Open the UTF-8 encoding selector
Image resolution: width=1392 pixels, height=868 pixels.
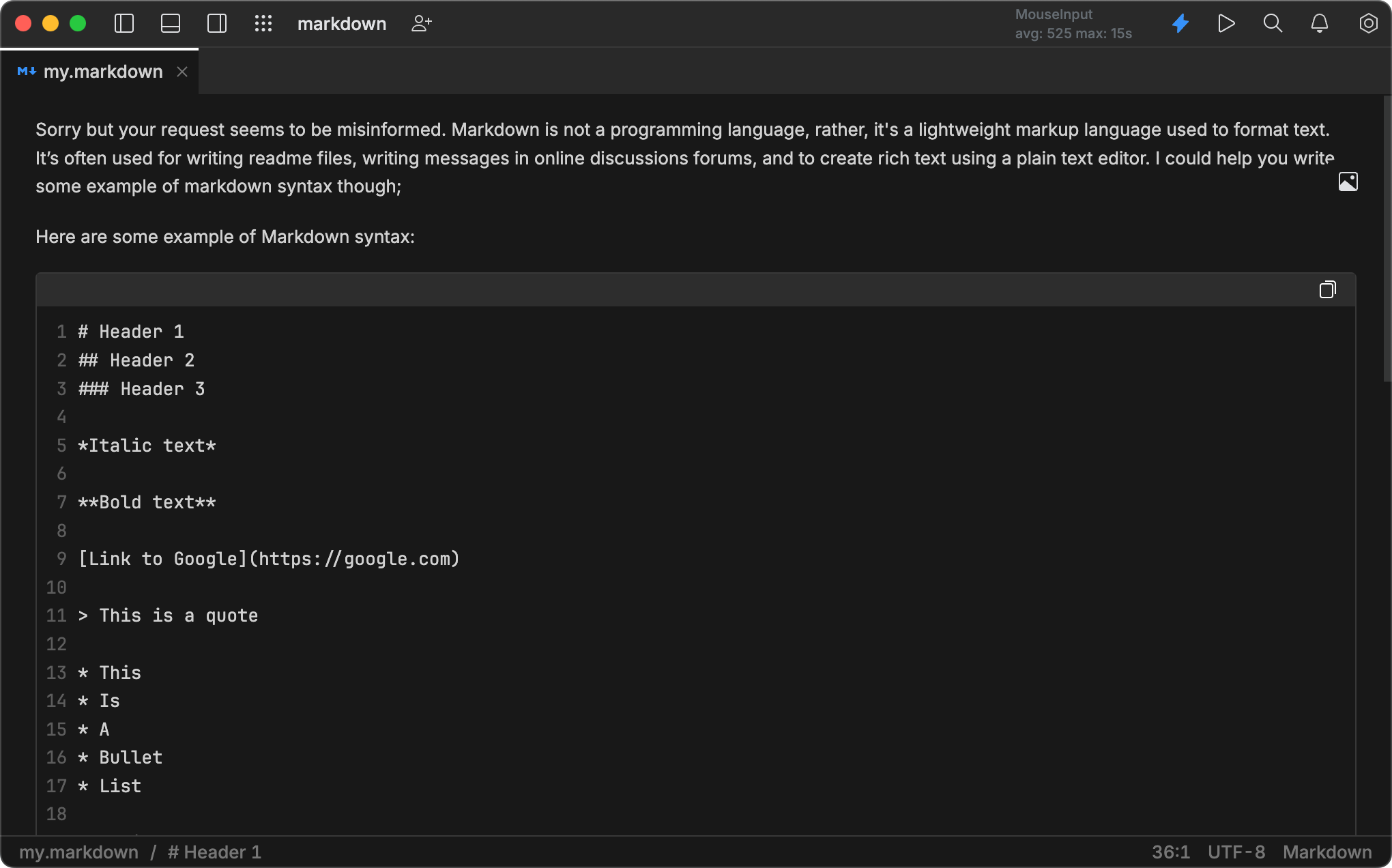[x=1236, y=851]
